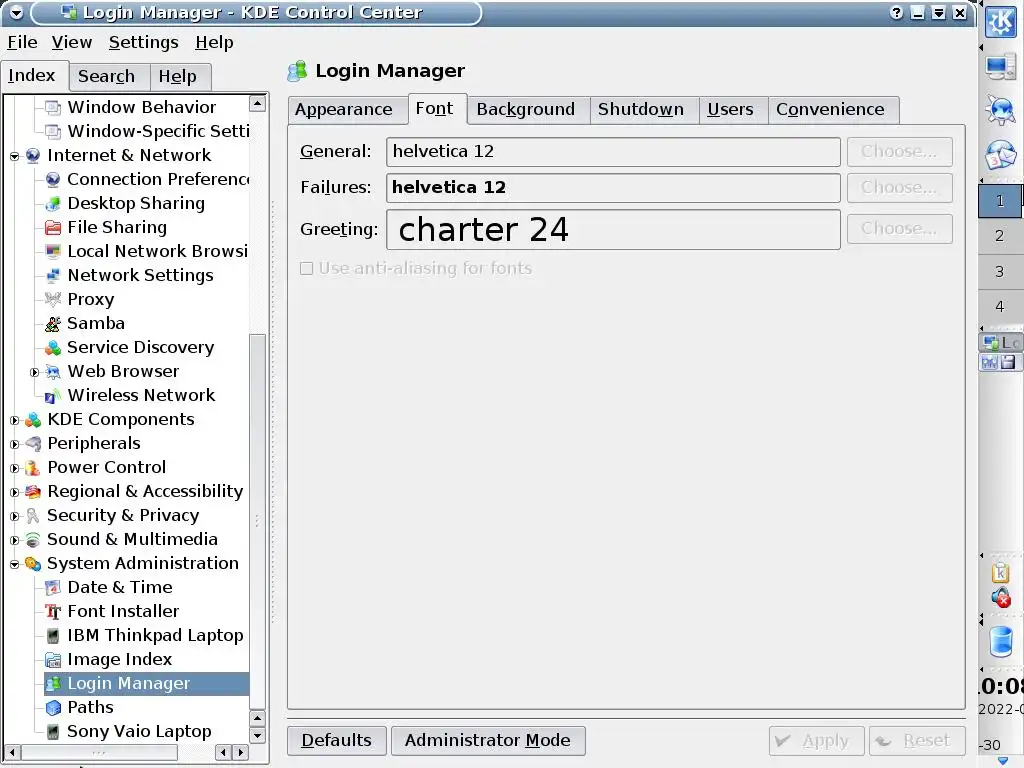
Task: Expand the Security & Privacy category
Action: coord(14,517)
